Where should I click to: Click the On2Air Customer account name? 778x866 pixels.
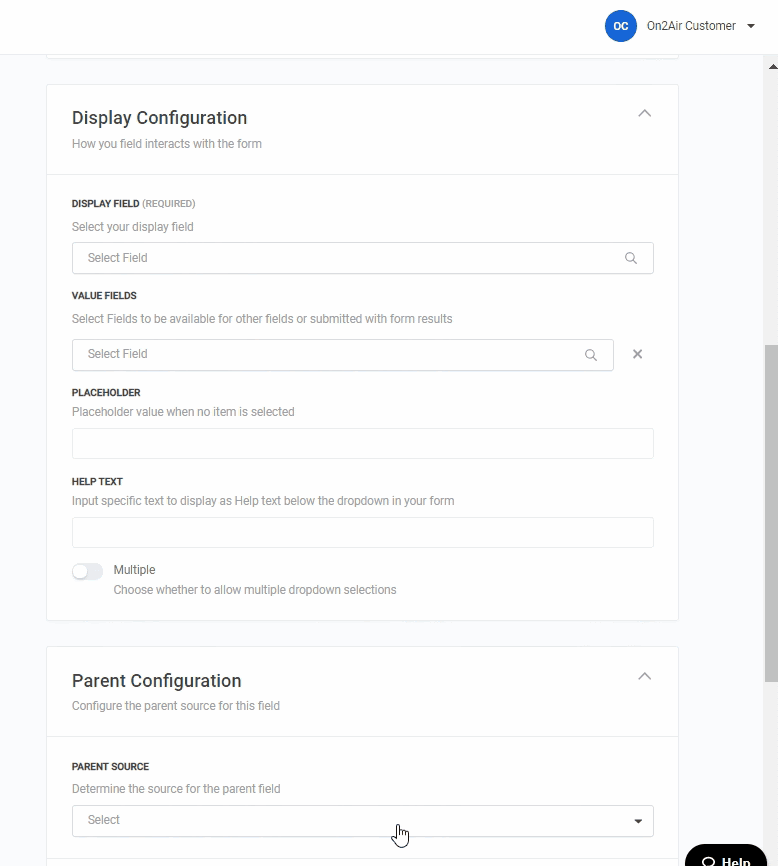[691, 26]
